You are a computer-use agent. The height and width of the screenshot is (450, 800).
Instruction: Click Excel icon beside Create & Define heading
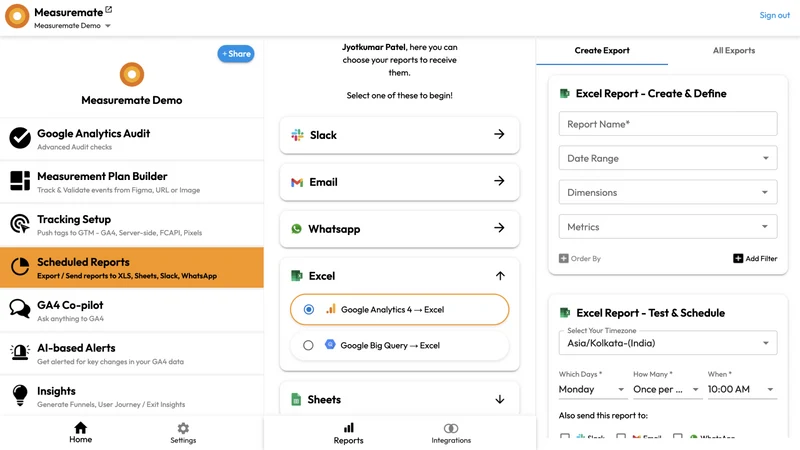click(x=564, y=93)
